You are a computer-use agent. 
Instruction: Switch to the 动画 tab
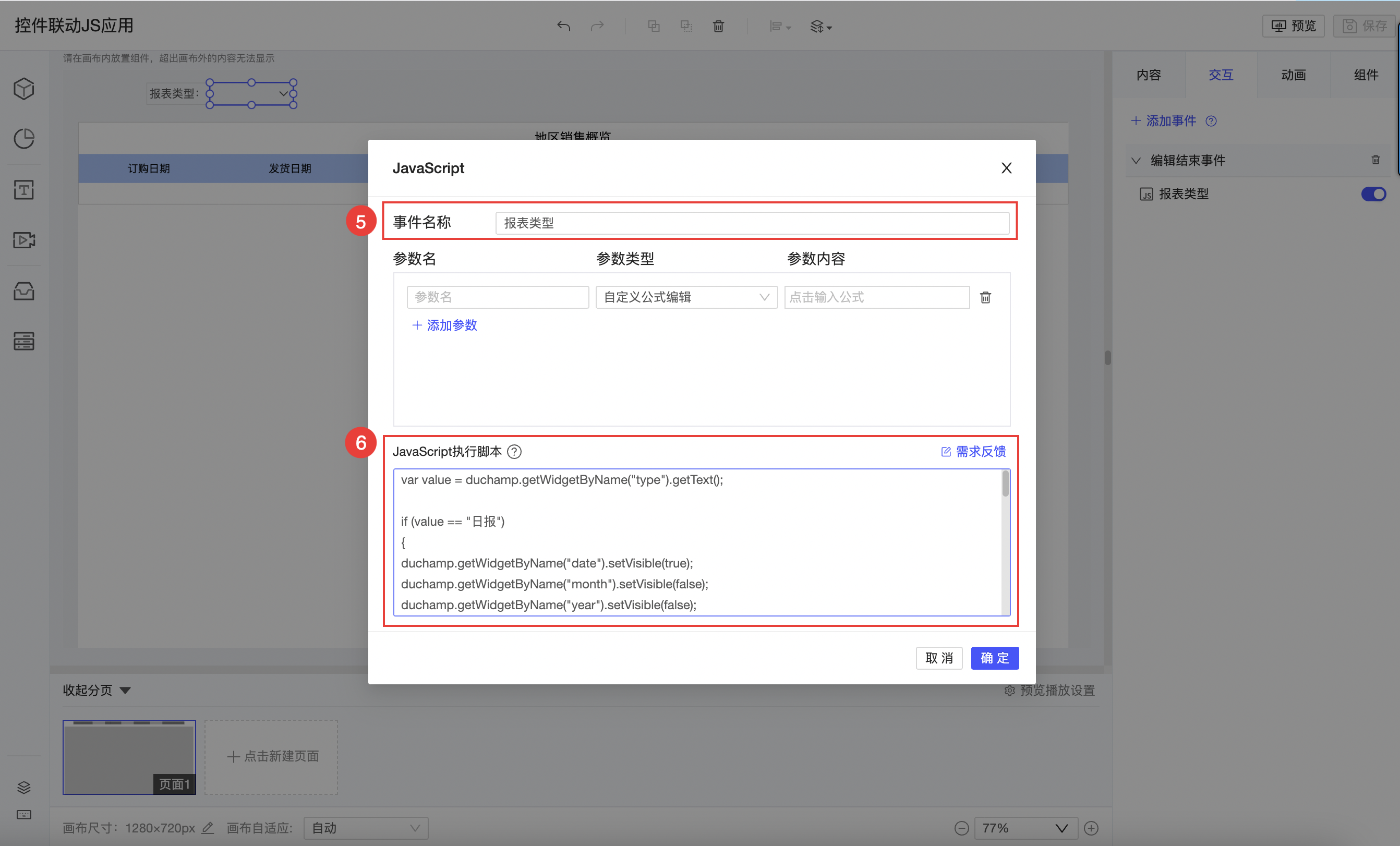coord(1293,75)
